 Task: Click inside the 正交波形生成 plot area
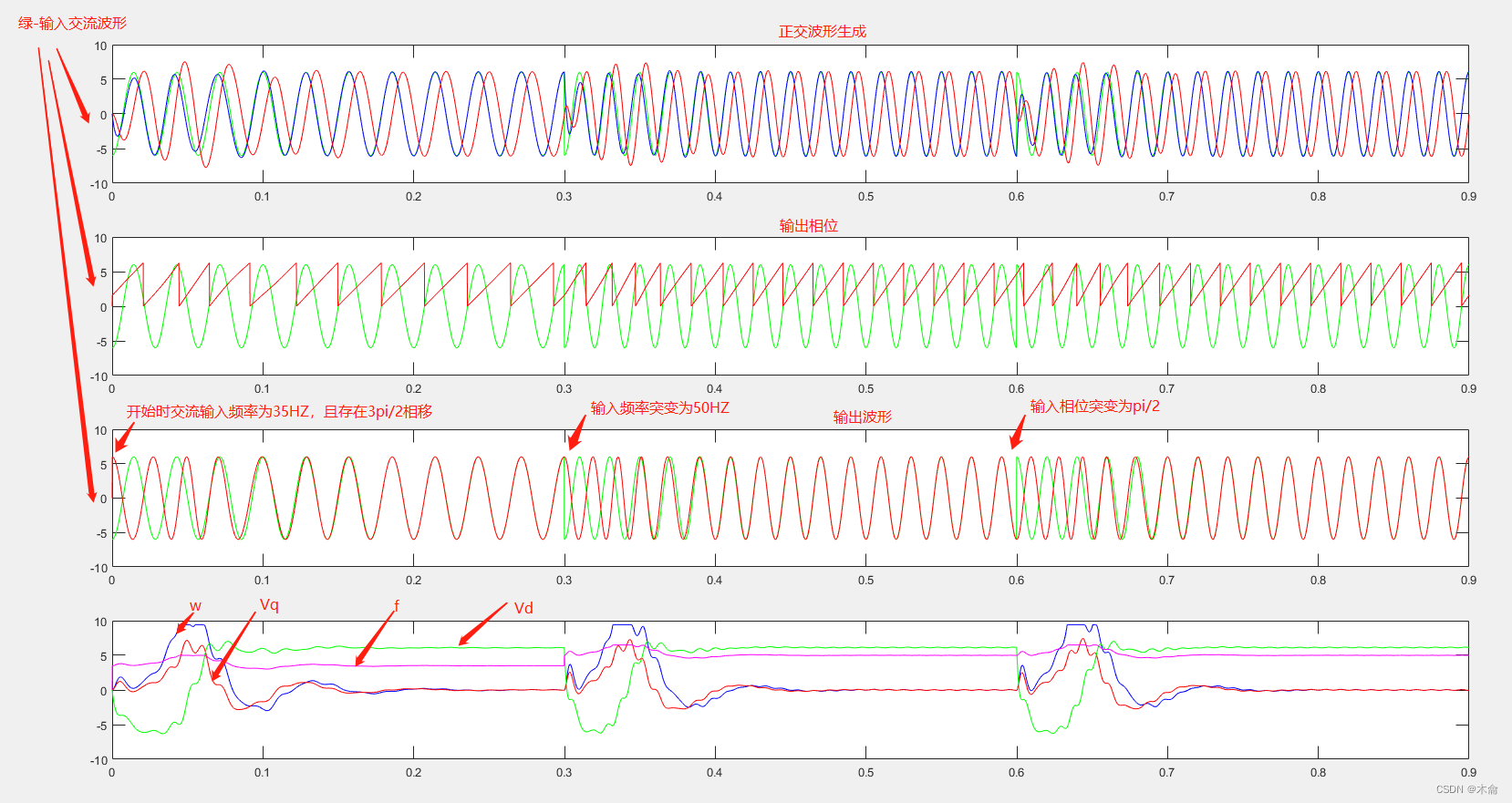pyautogui.click(x=790, y=115)
